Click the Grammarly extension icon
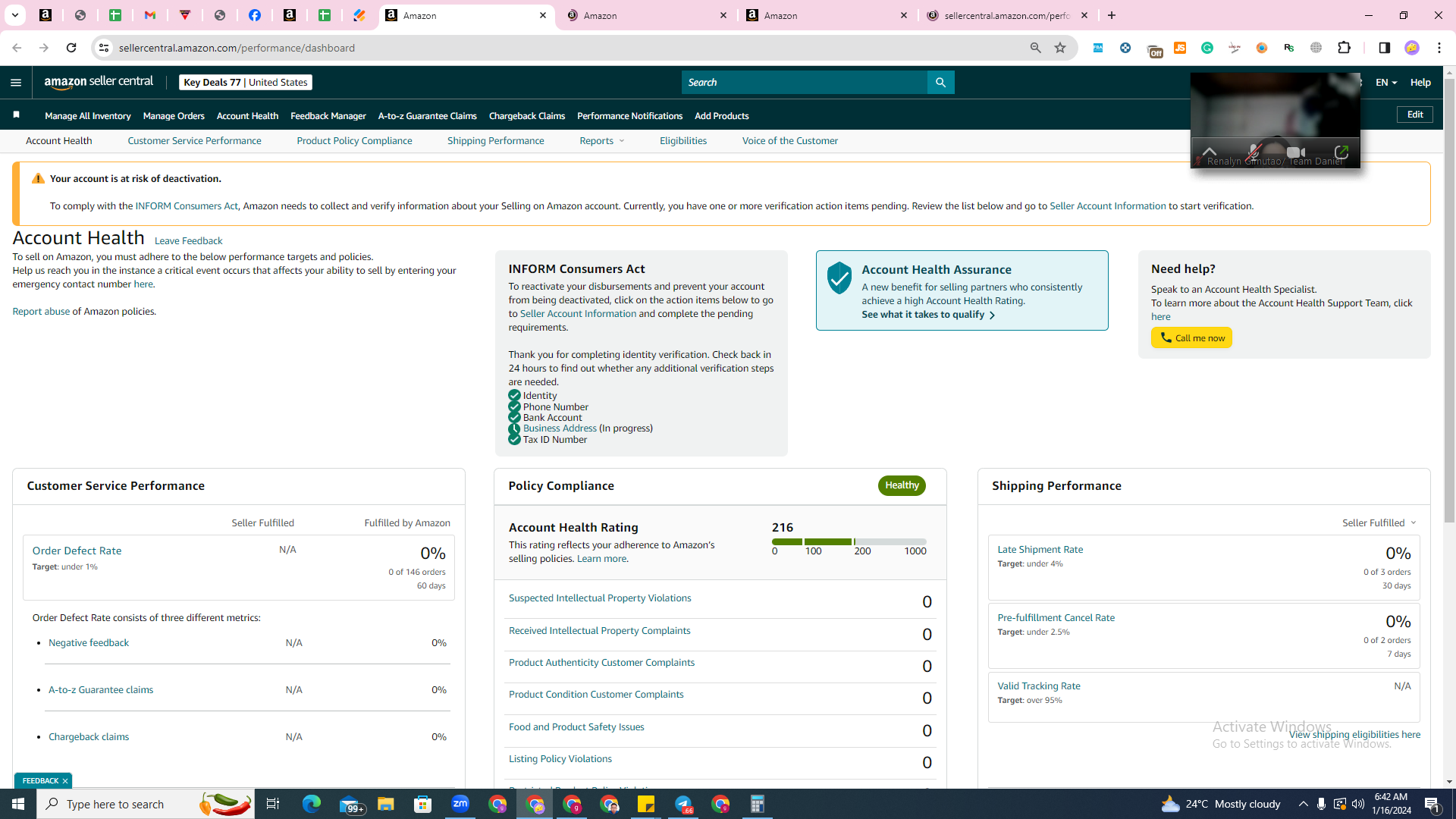The image size is (1456, 819). (1207, 48)
